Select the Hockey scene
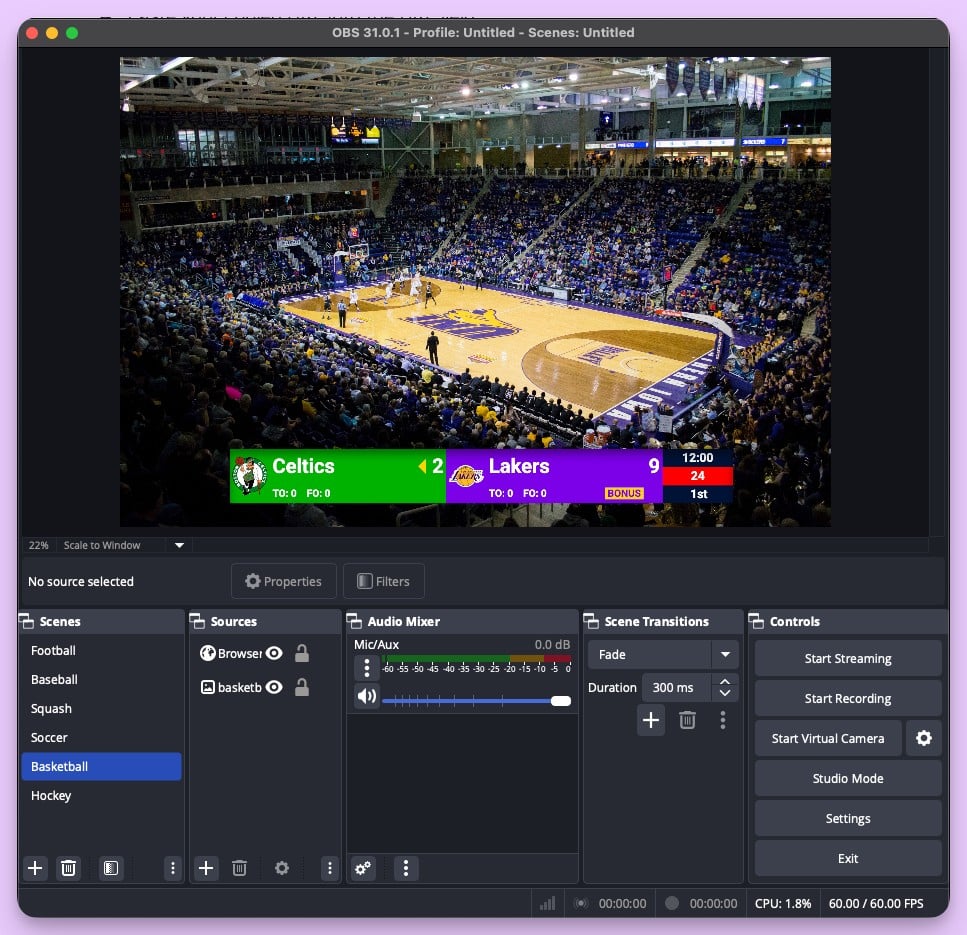Viewport: 967px width, 935px height. [53, 795]
